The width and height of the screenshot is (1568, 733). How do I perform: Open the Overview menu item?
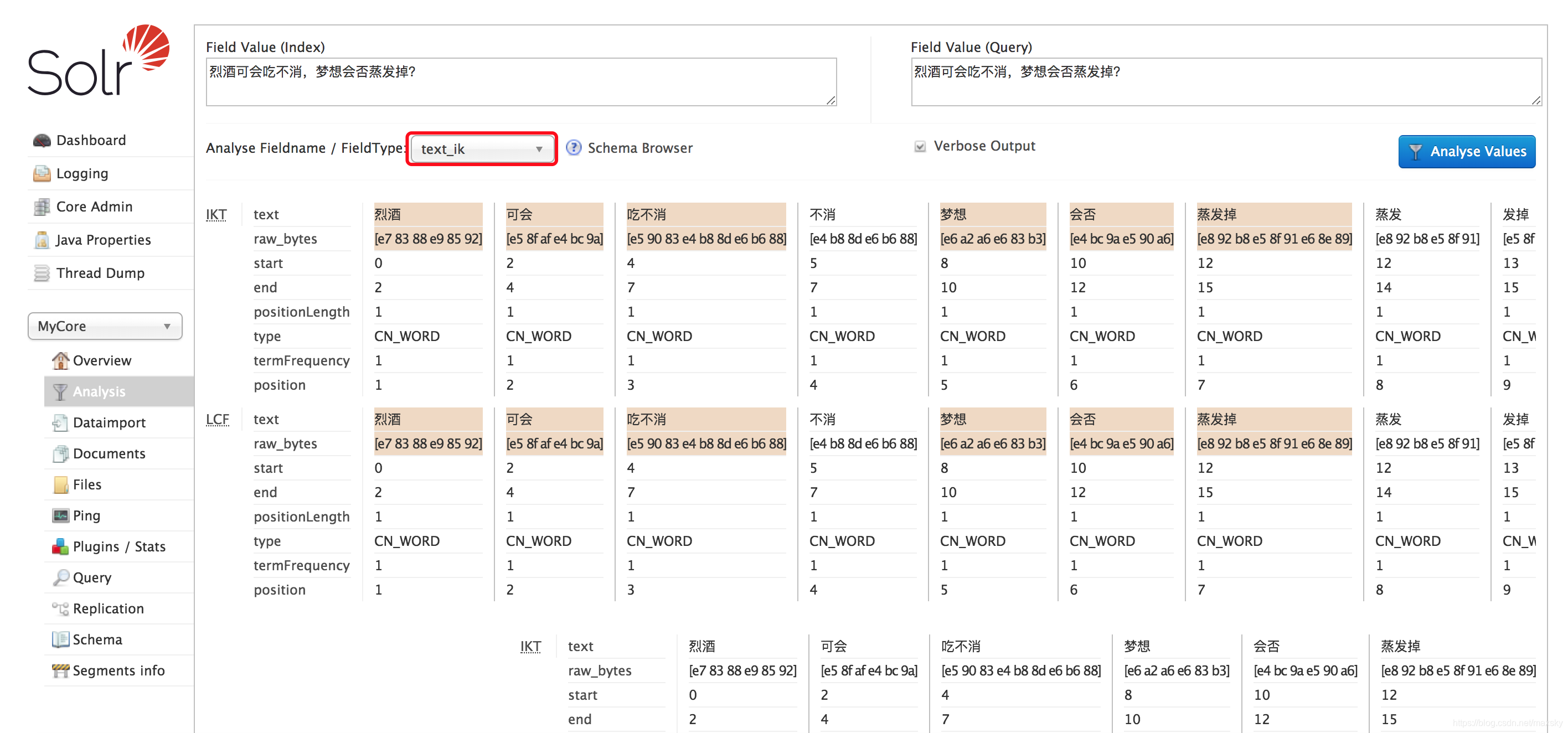pyautogui.click(x=102, y=360)
